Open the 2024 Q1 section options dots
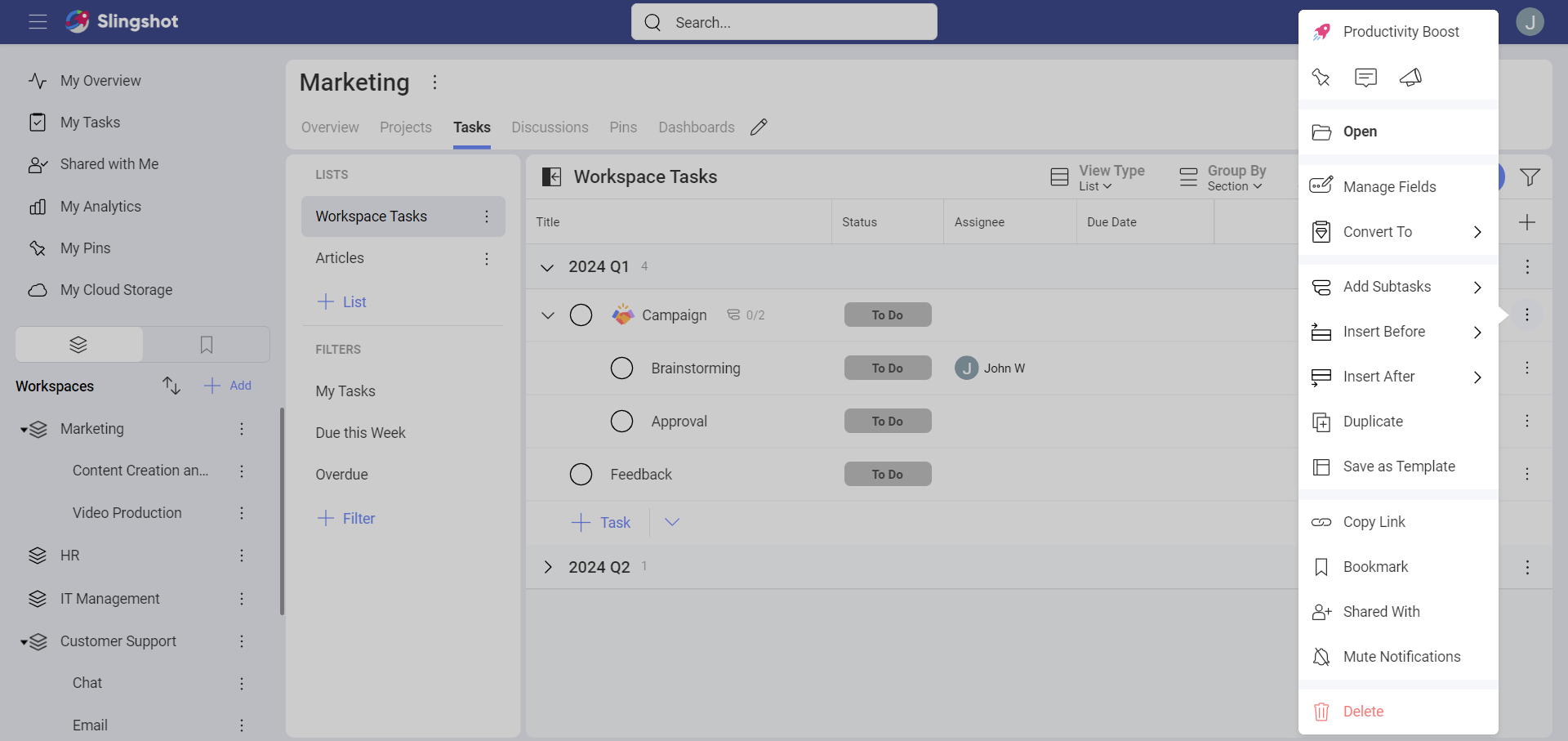1568x741 pixels. click(1527, 266)
